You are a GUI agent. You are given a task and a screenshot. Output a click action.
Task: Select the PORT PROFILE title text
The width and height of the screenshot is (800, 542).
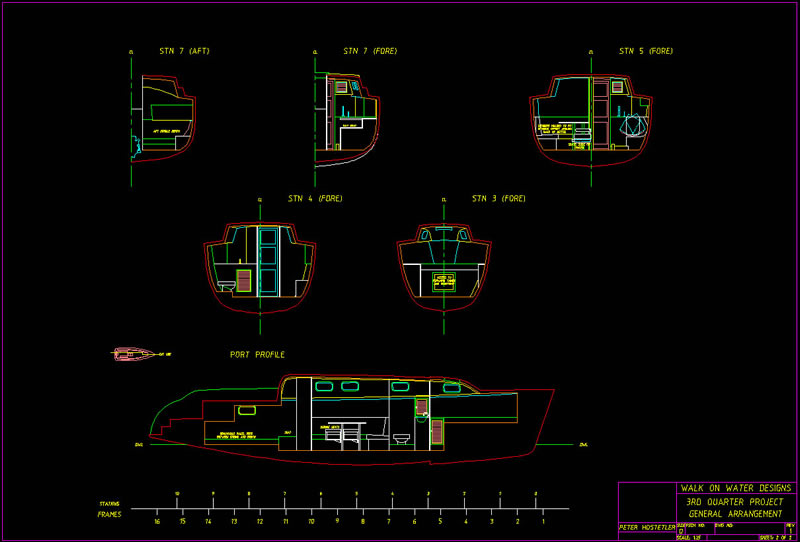coord(257,355)
